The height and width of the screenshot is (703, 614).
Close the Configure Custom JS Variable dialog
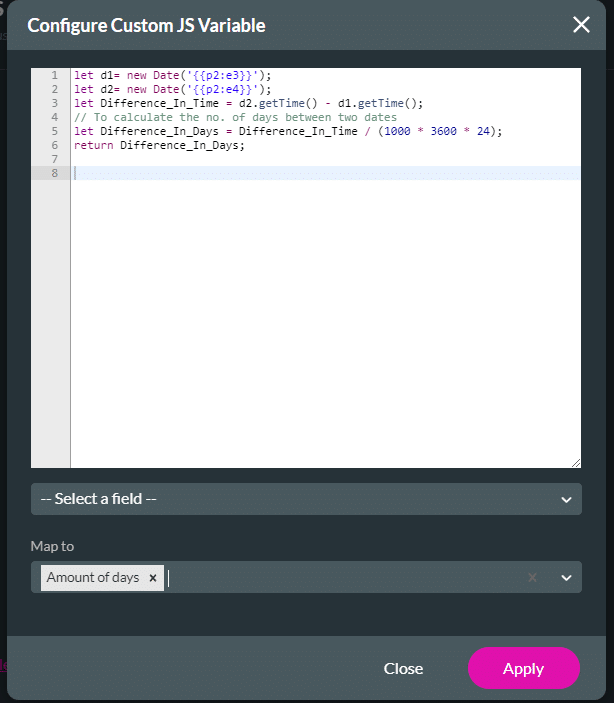point(581,25)
